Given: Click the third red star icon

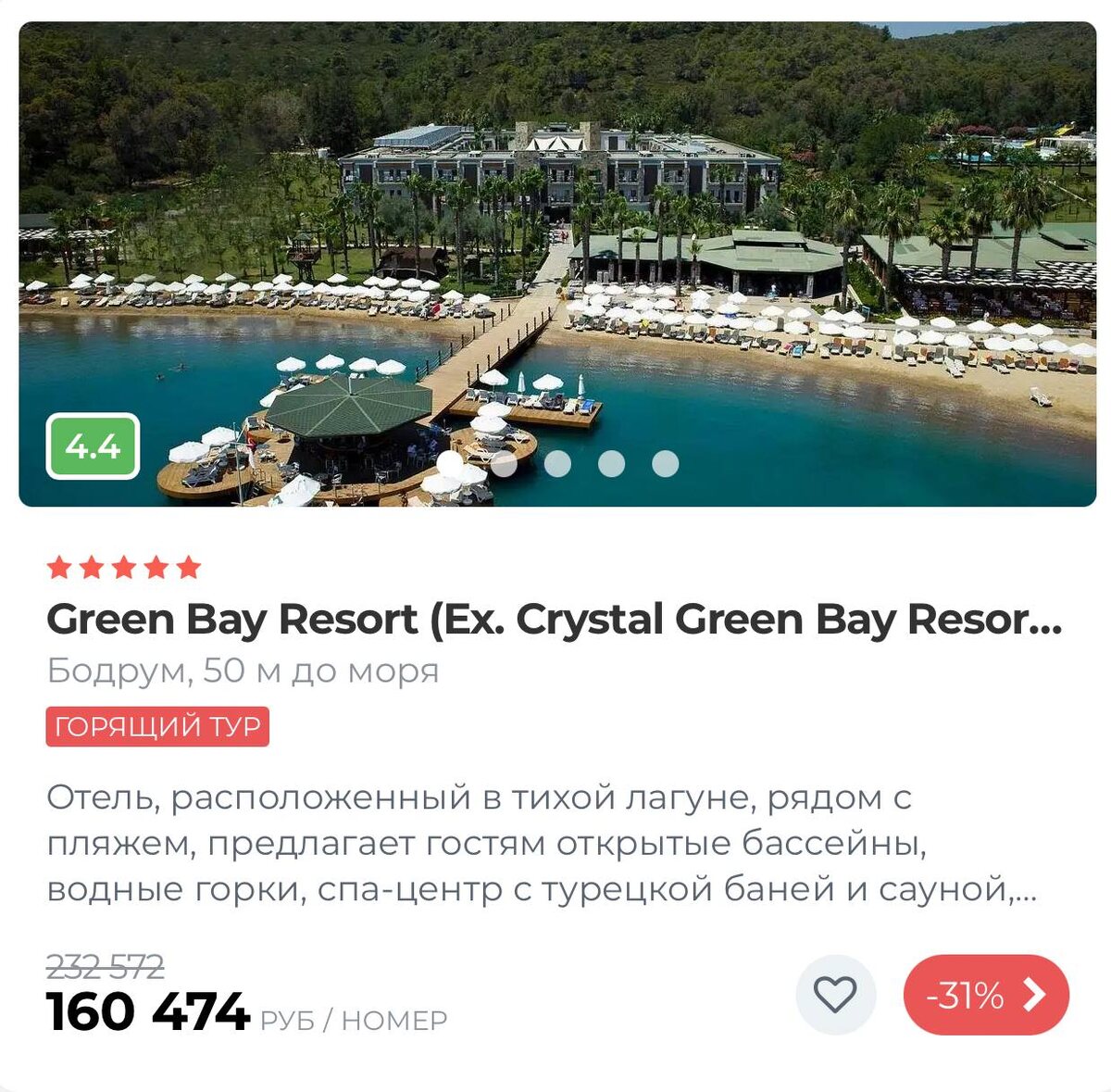Looking at the screenshot, I should 124,567.
